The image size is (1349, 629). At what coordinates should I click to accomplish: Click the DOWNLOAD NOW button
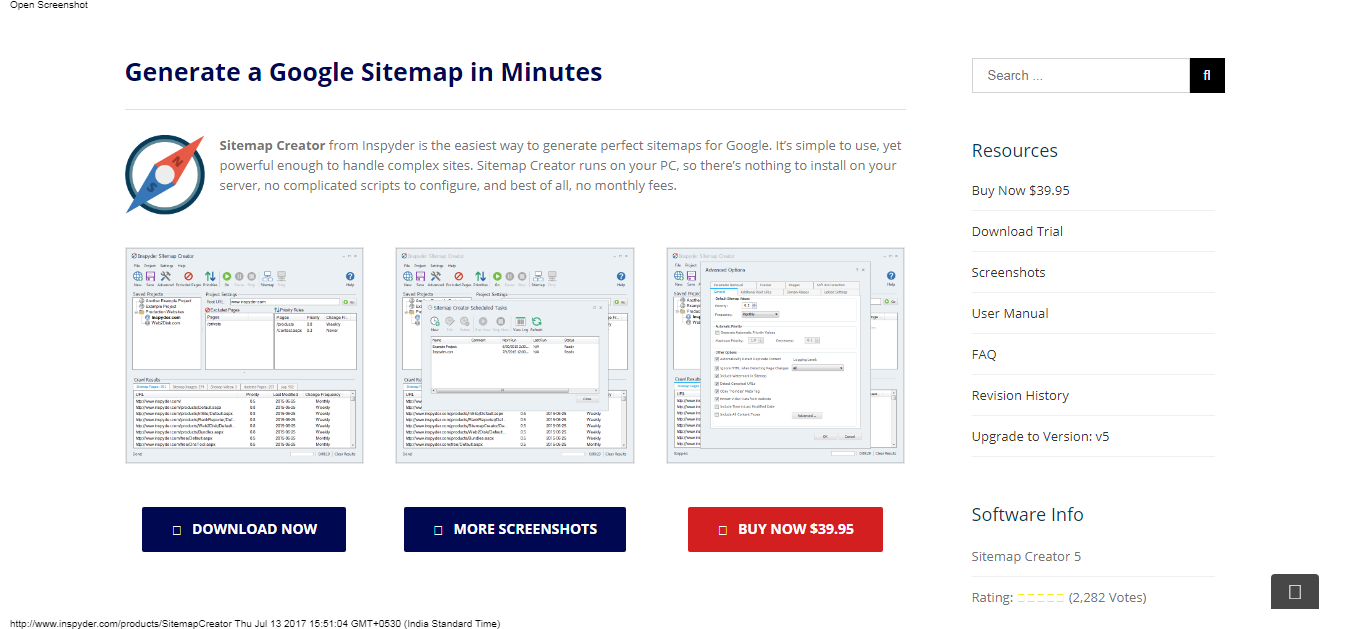(244, 529)
